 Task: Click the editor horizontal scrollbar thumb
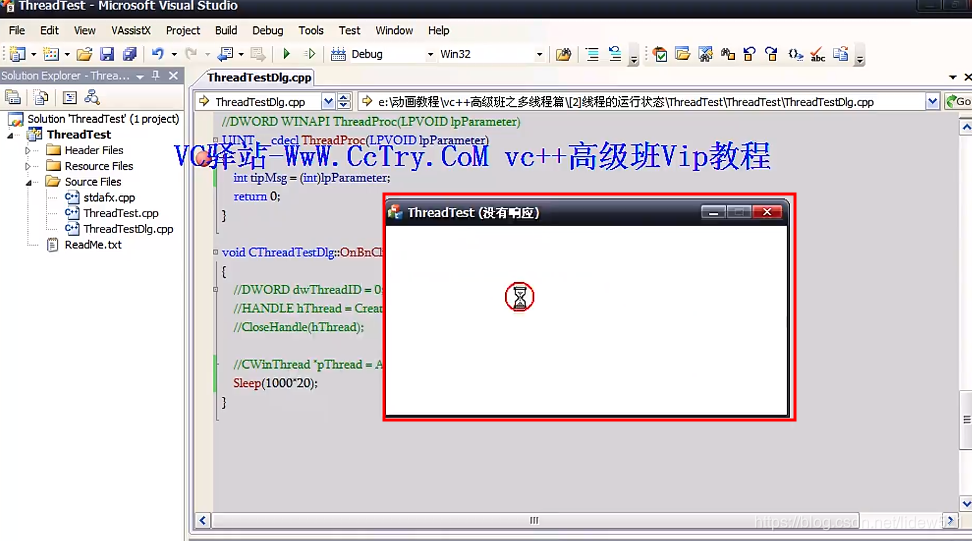point(534,521)
